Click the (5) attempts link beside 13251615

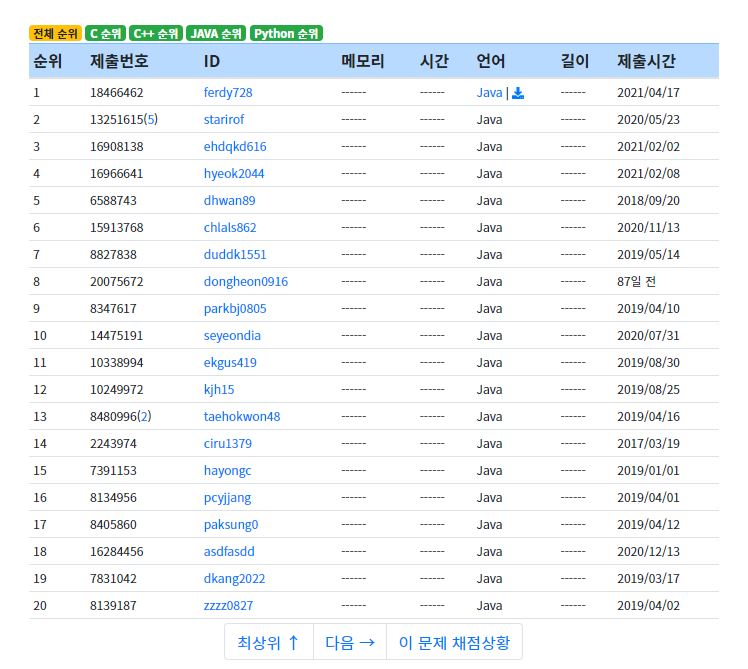pos(151,119)
